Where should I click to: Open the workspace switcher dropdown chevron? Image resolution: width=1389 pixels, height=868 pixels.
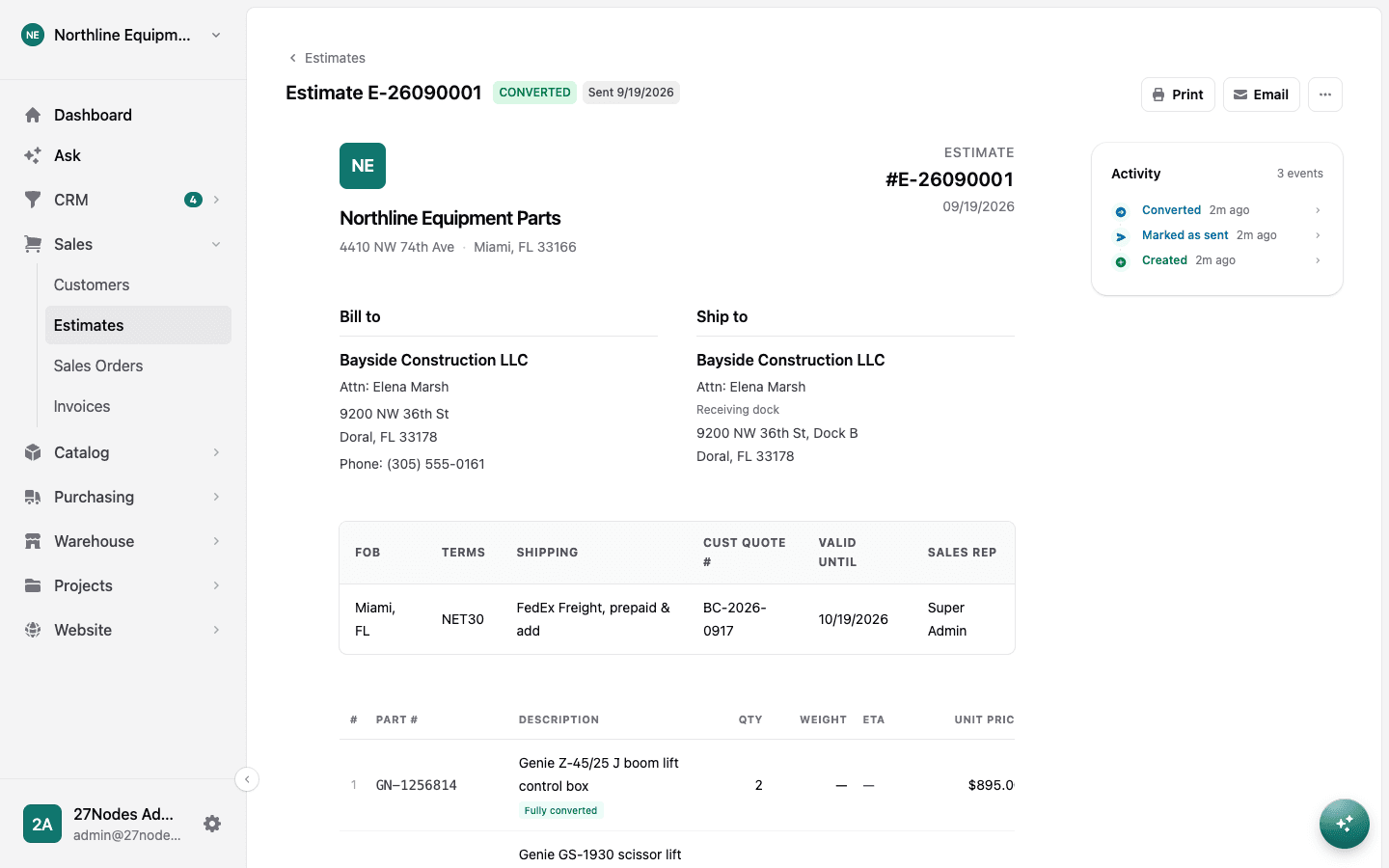[216, 35]
